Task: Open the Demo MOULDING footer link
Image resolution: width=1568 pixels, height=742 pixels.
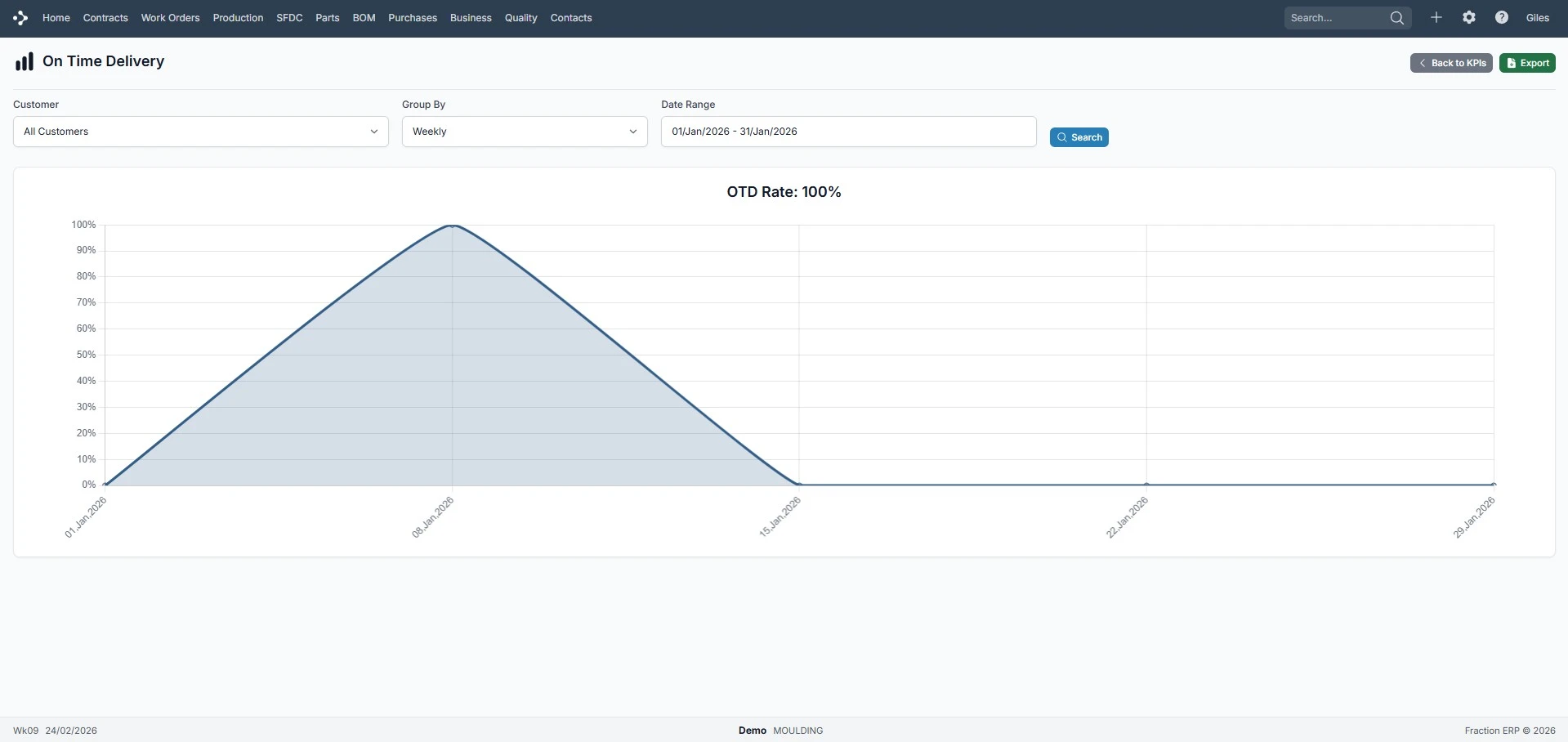Action: pyautogui.click(x=780, y=730)
